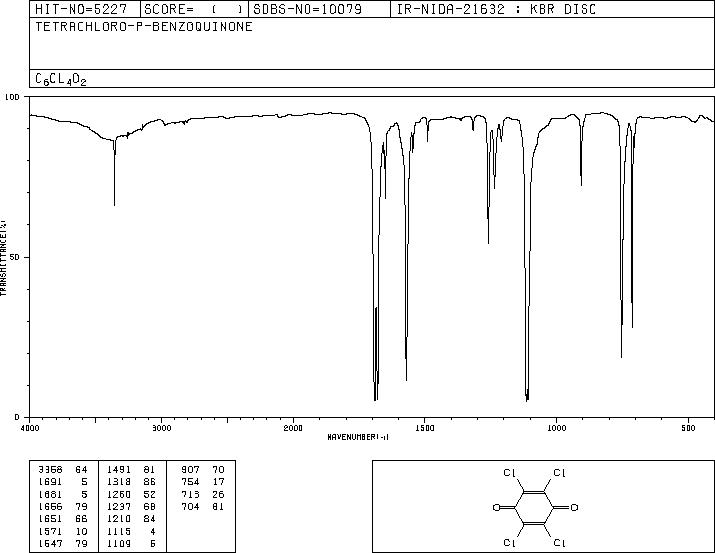Viewport: 715px width, 553px height.
Task: Select the 1237 68 peak table row
Action: coord(131,506)
